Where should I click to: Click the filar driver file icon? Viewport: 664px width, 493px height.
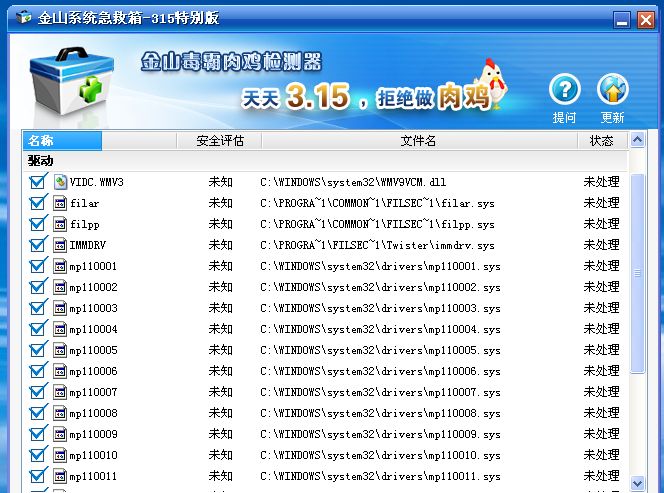coord(60,203)
